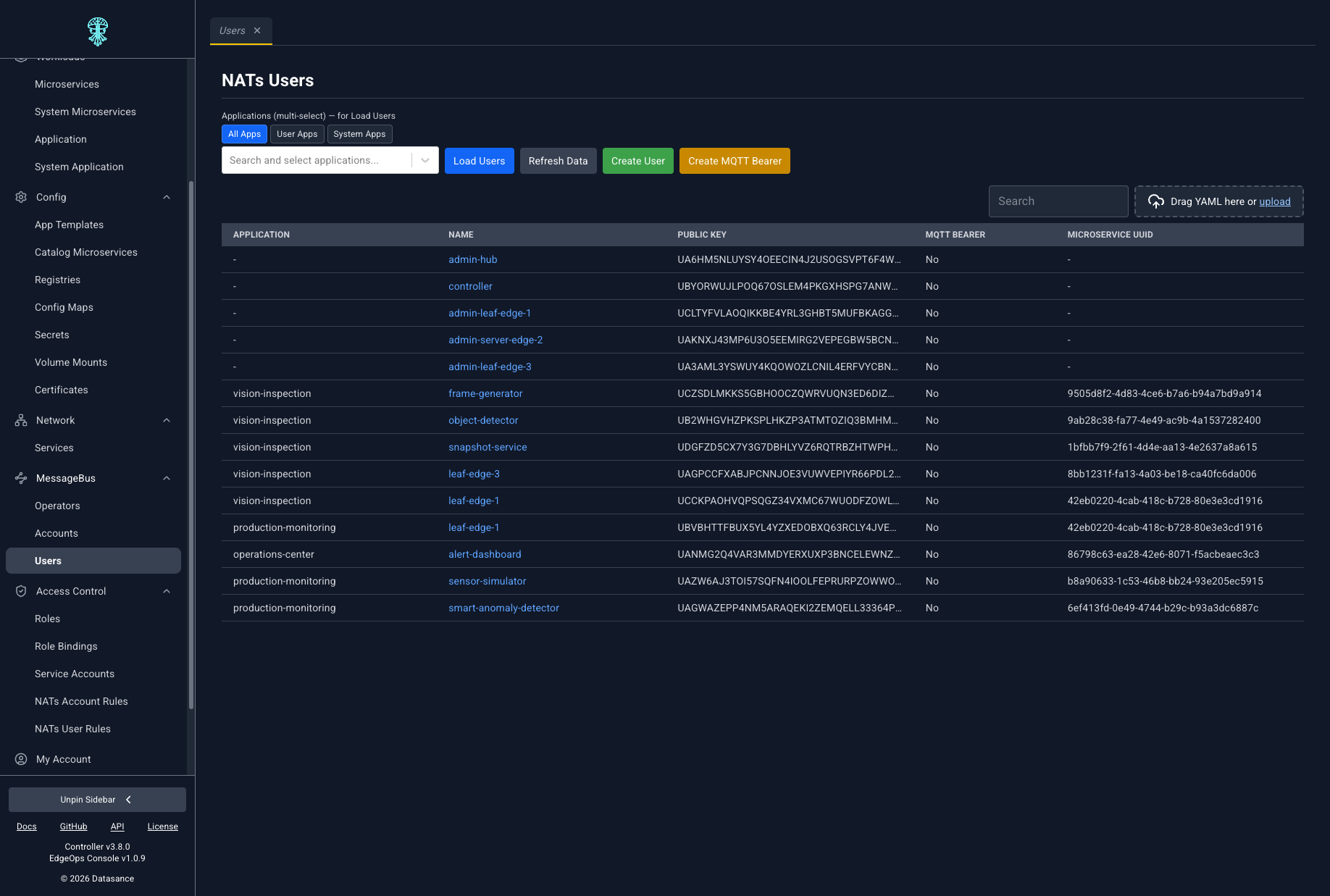Open Microservices in sidebar
Screen dimensions: 1330x896
[x=67, y=84]
